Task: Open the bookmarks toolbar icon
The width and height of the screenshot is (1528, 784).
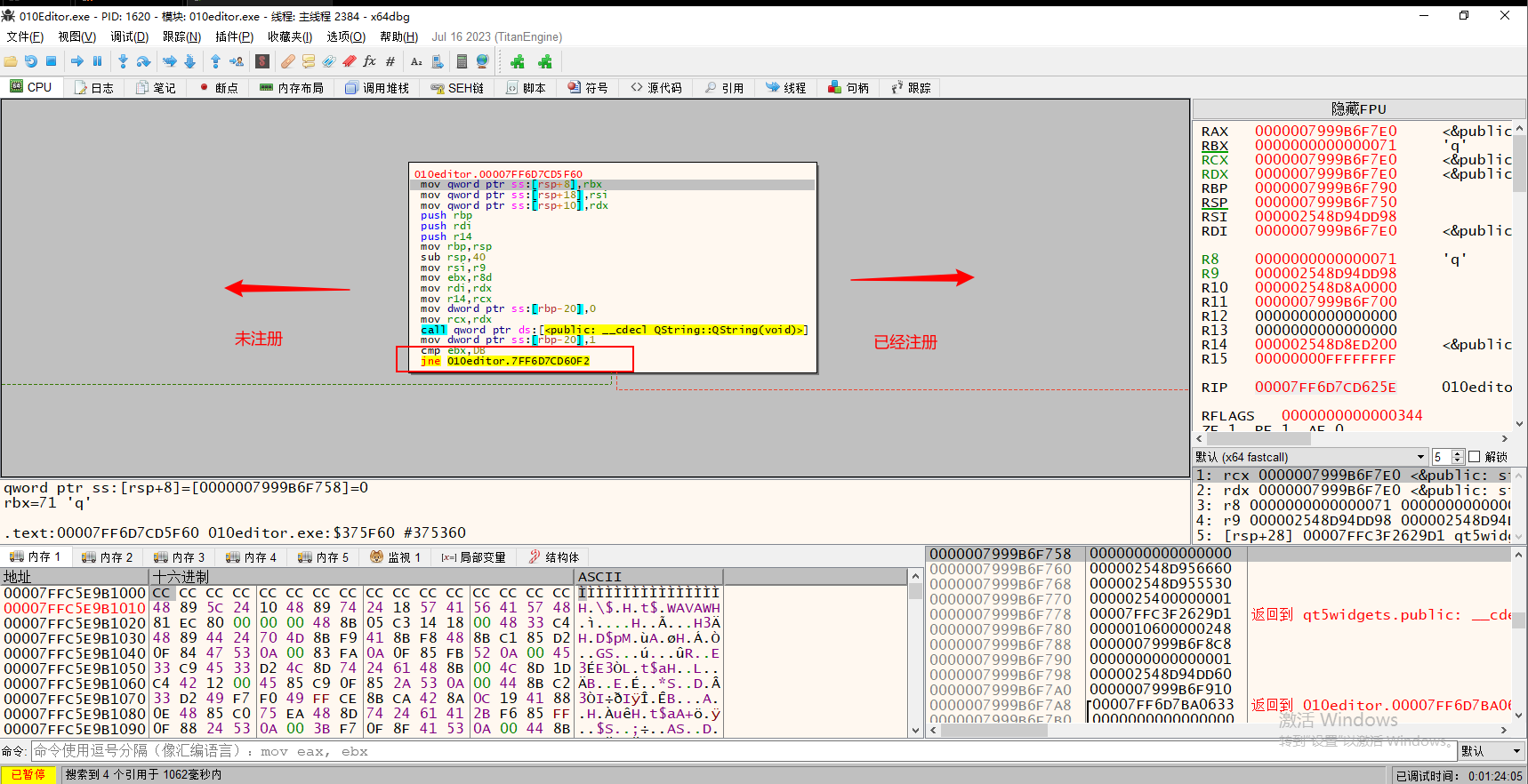Action: 350,61
